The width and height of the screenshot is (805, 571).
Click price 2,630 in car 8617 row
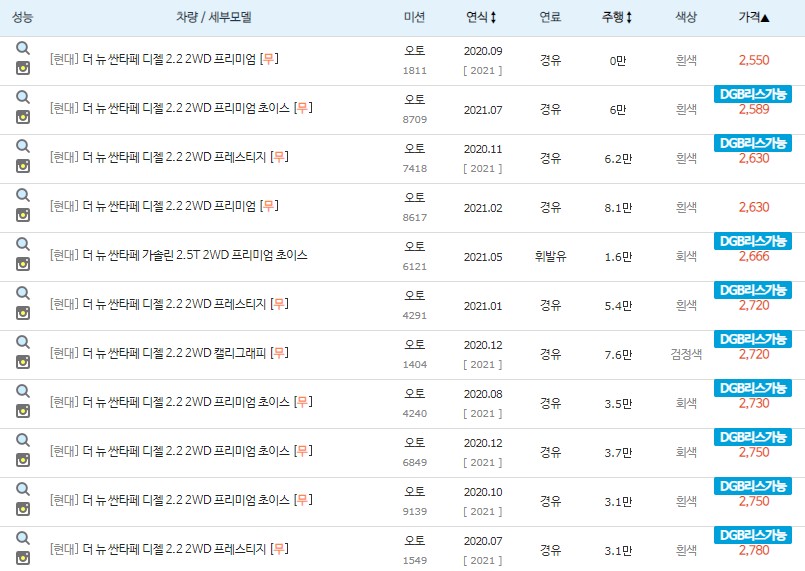coord(754,207)
